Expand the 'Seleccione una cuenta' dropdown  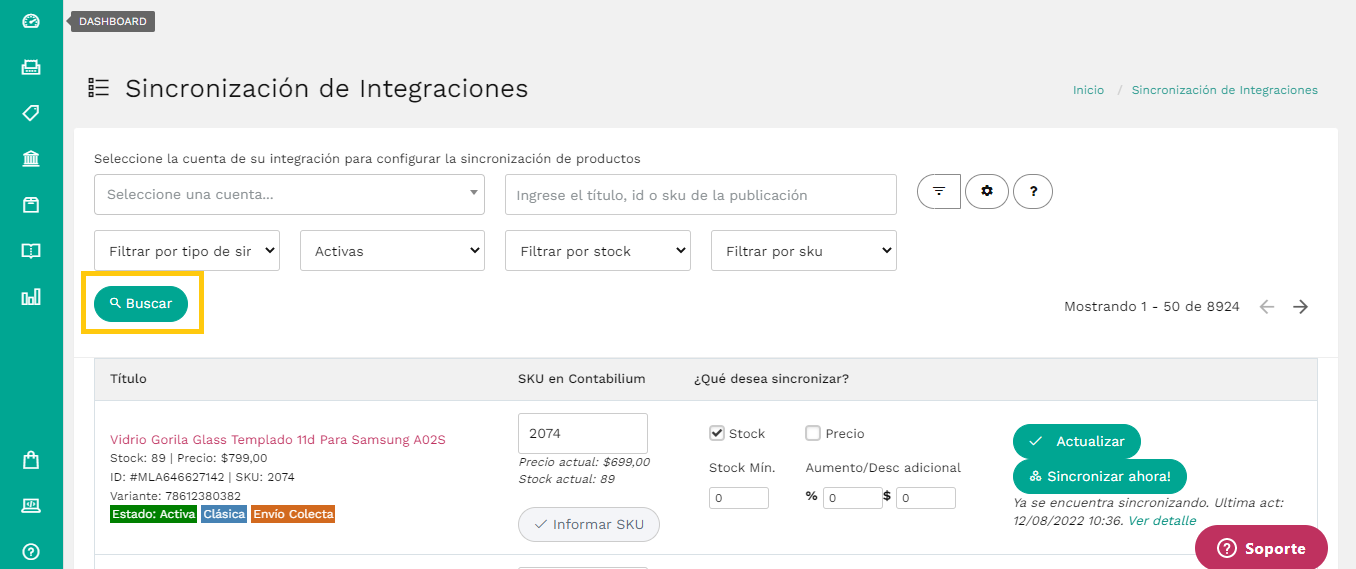[289, 194]
